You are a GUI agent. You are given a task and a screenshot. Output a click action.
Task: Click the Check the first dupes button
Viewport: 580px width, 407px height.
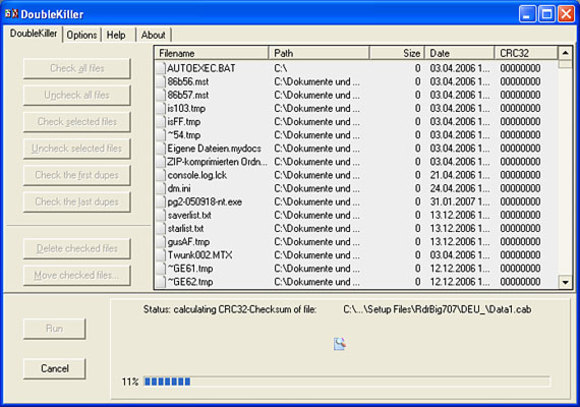point(77,175)
